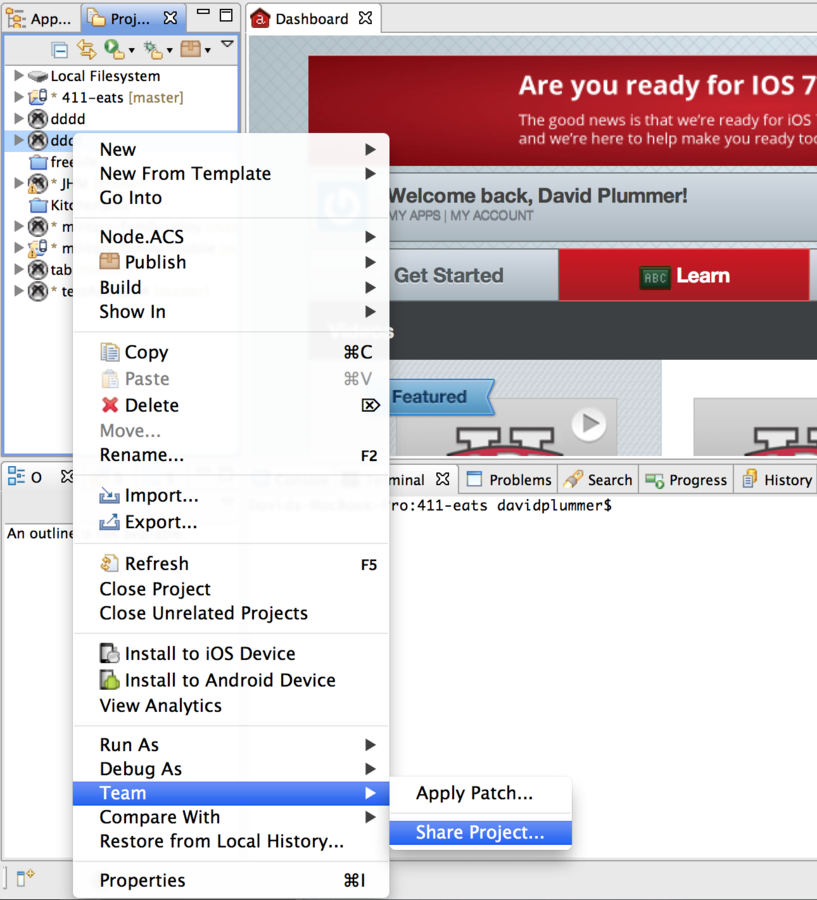Close the Project Explorer tab

tap(171, 18)
